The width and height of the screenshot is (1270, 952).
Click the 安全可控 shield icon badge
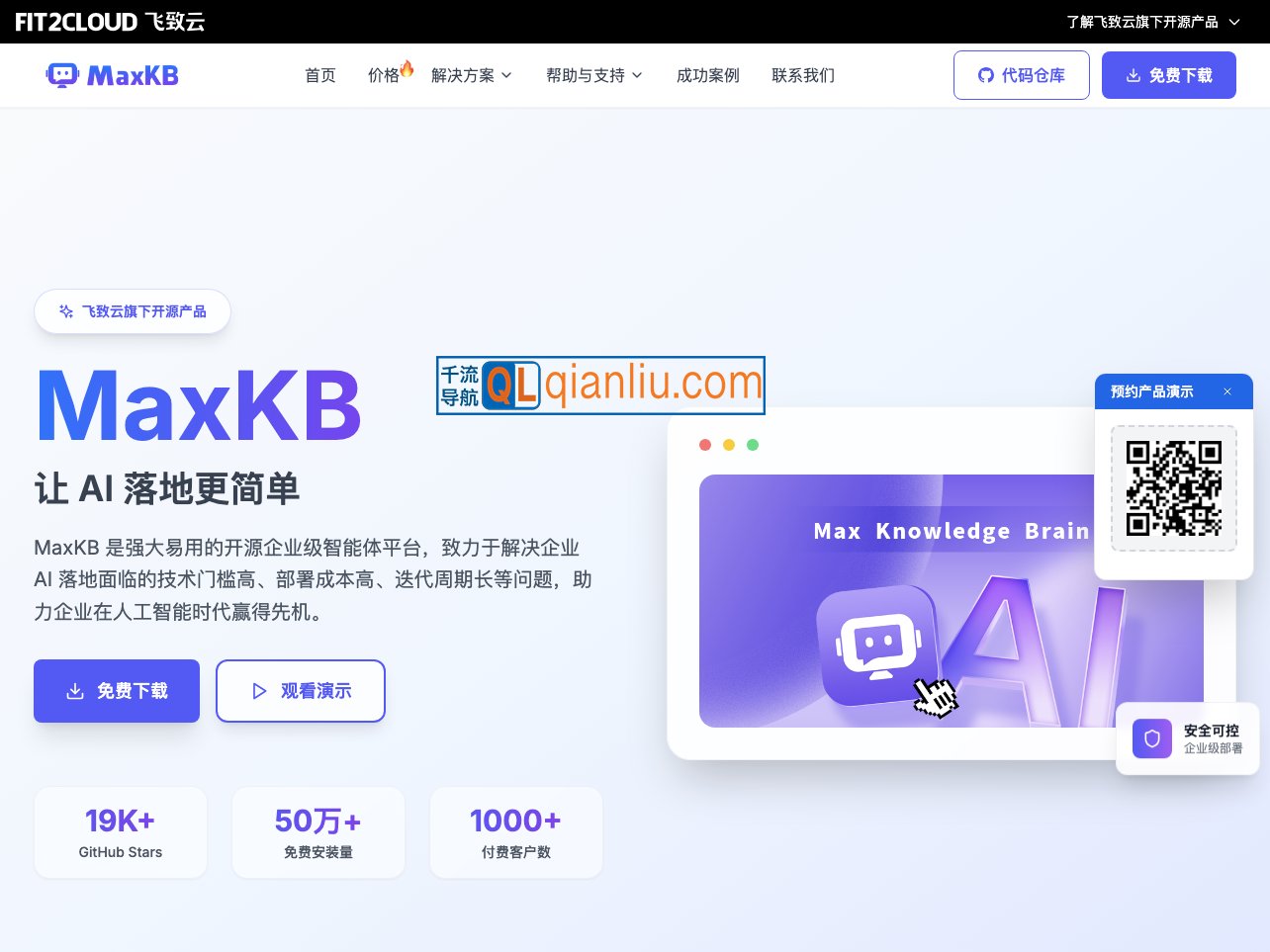coord(1151,738)
